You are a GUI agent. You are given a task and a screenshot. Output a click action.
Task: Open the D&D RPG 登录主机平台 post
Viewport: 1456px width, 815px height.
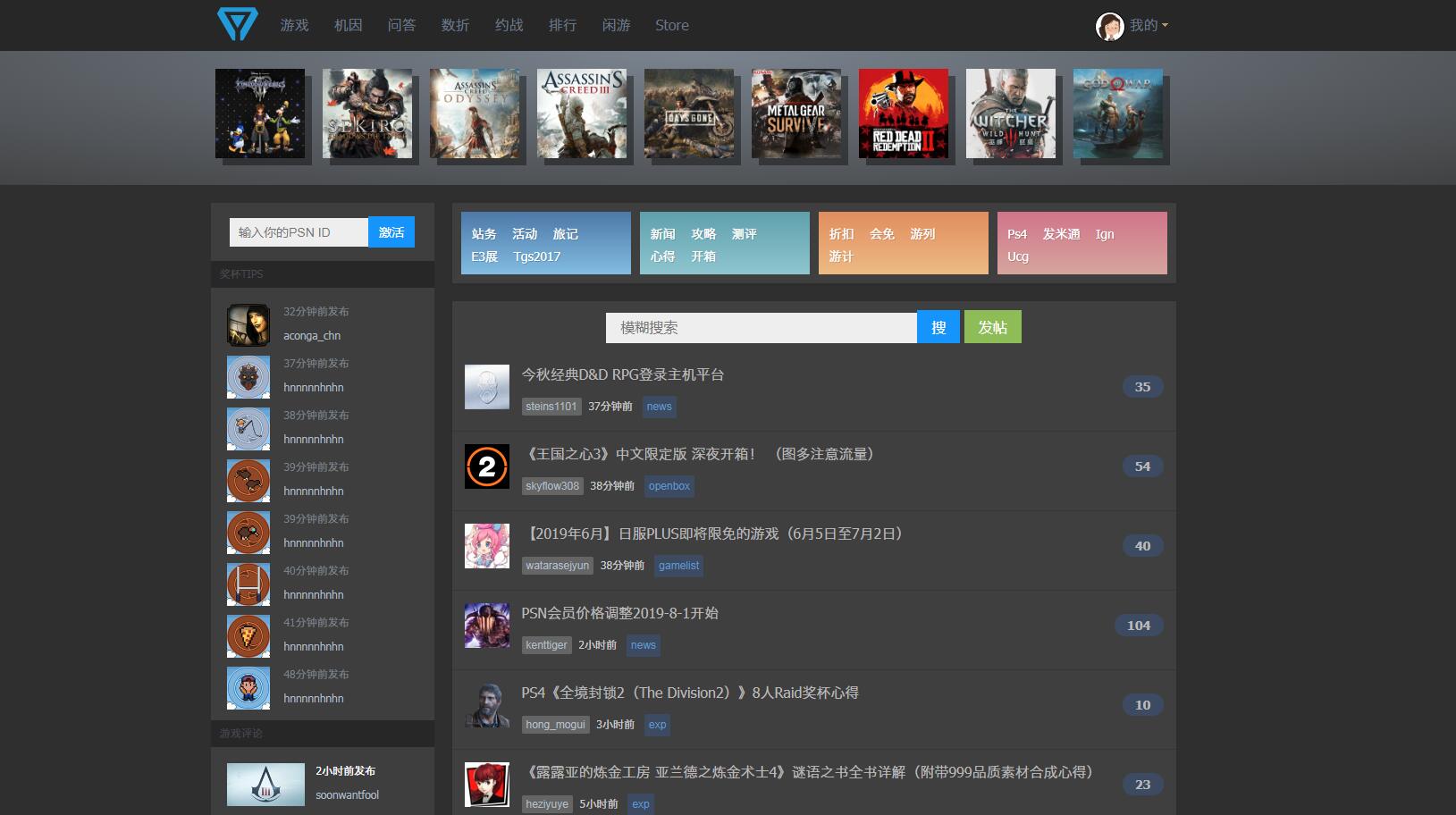pyautogui.click(x=623, y=374)
